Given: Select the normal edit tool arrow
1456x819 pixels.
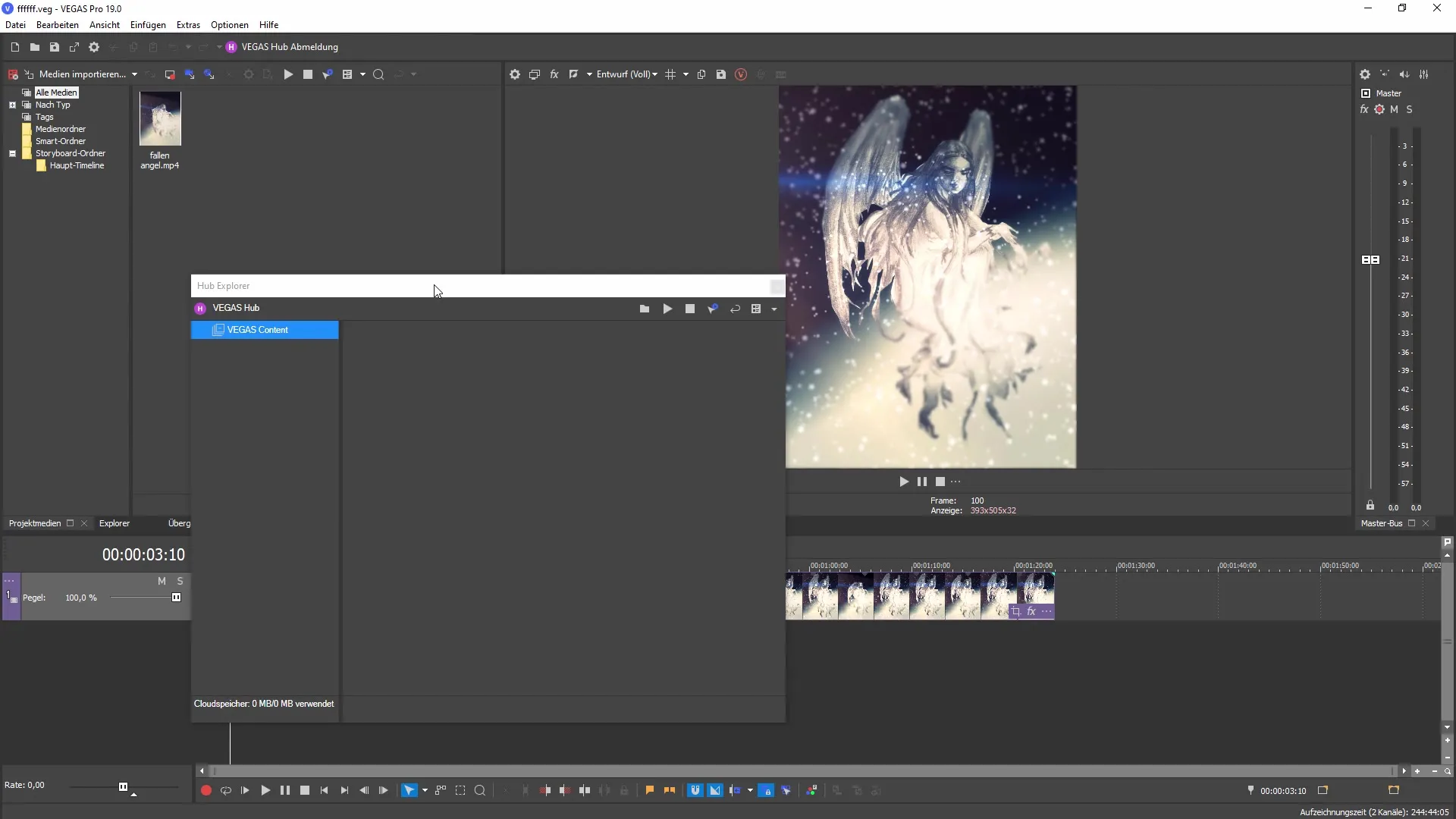Looking at the screenshot, I should click(x=409, y=790).
